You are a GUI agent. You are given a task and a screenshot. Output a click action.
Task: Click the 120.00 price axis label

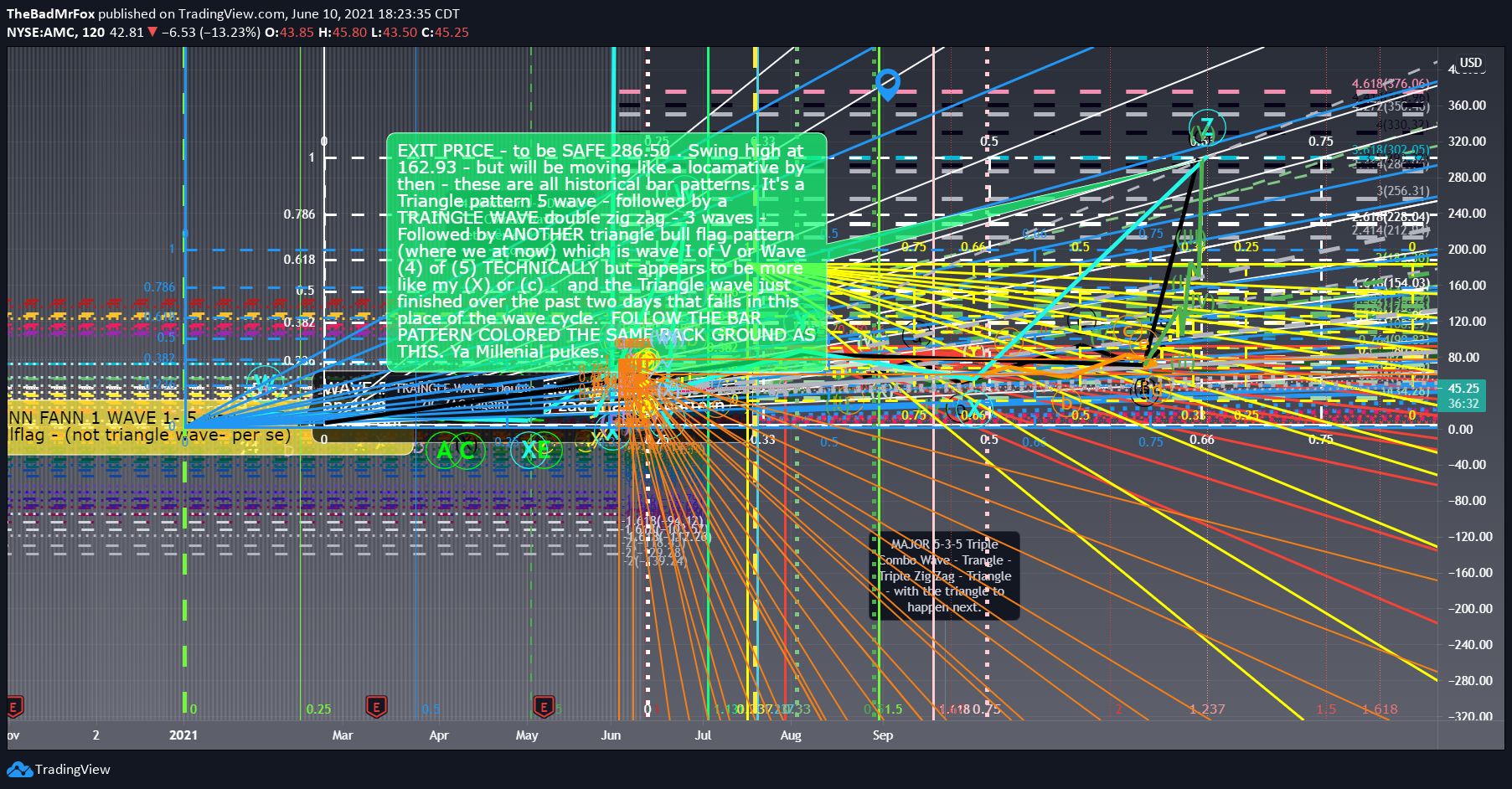(x=1467, y=321)
